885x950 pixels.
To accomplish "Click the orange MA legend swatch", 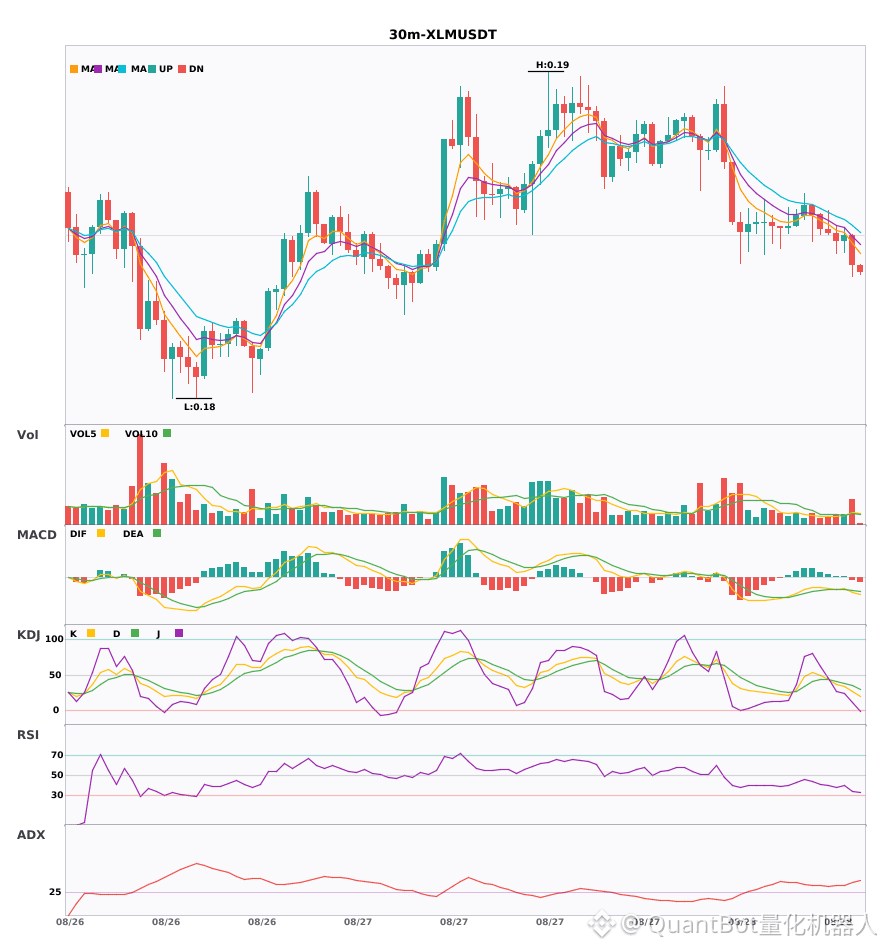I will 74,69.
